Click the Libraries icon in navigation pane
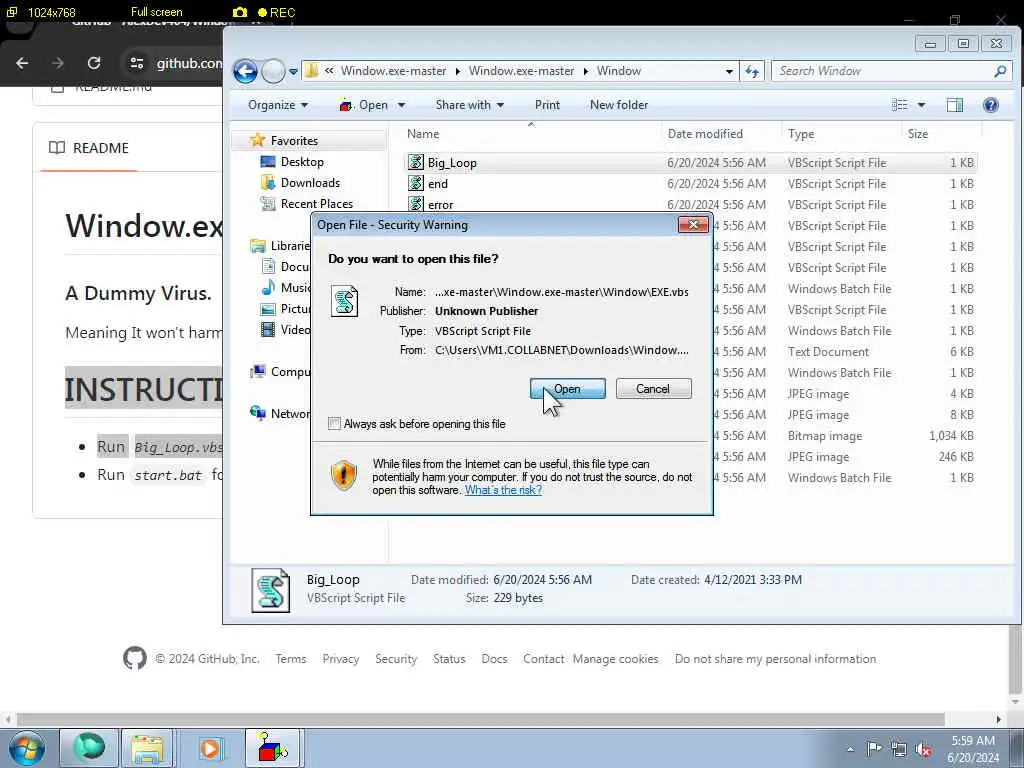This screenshot has height=768, width=1024. 258,246
